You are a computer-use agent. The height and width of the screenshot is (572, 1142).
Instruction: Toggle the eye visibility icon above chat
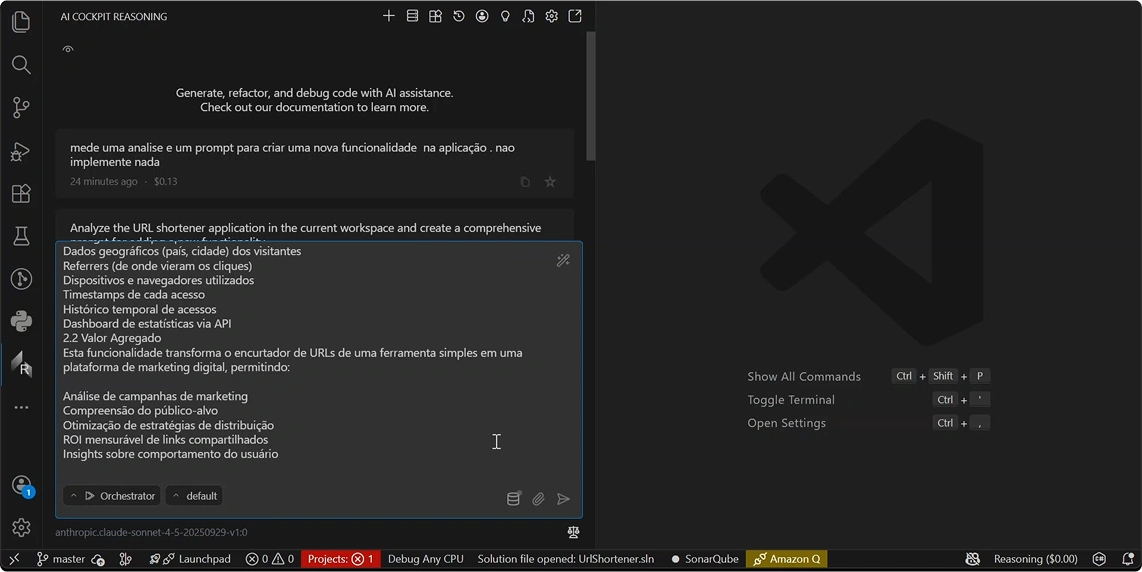click(x=68, y=49)
